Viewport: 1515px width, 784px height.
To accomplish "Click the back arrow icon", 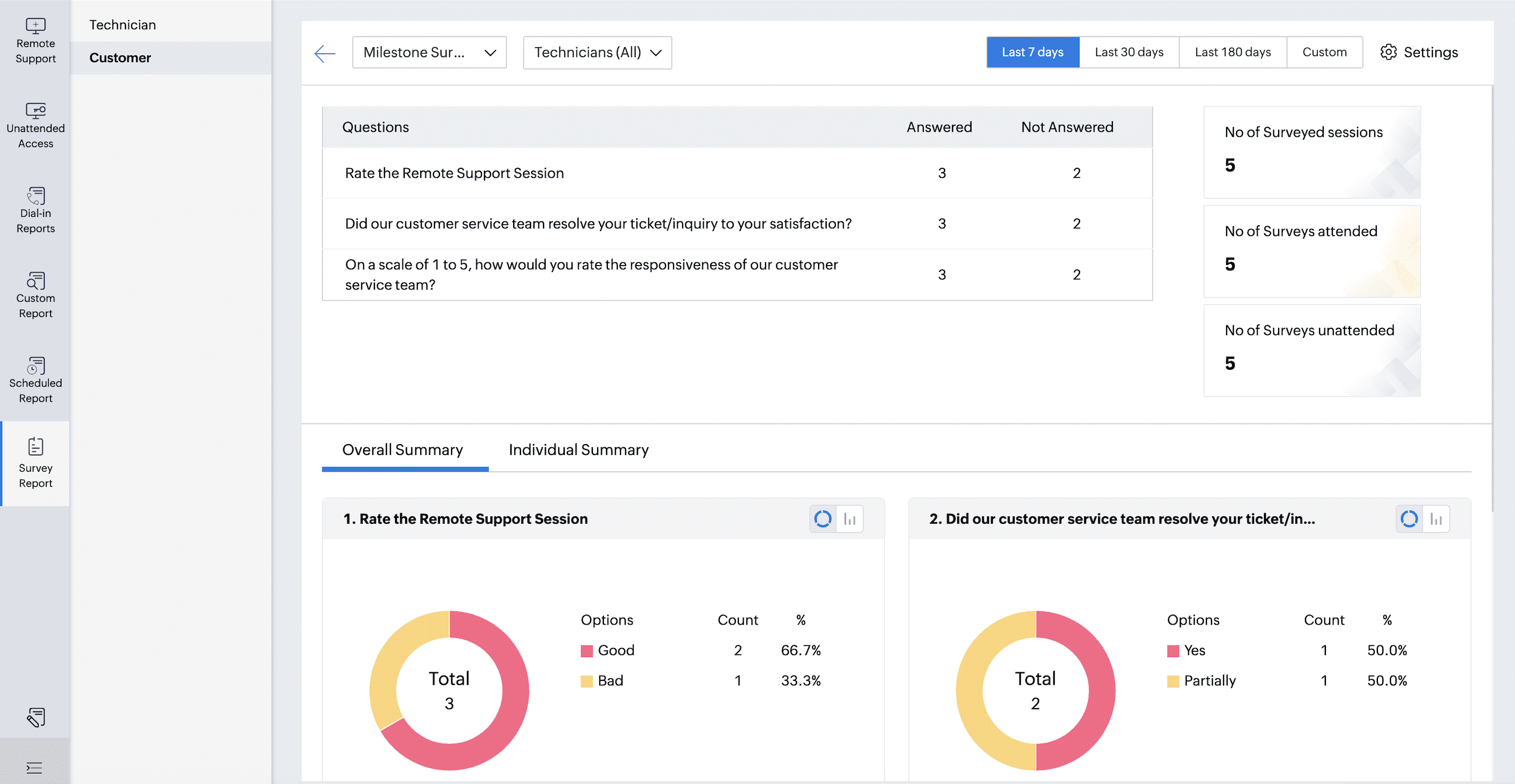I will [x=325, y=53].
